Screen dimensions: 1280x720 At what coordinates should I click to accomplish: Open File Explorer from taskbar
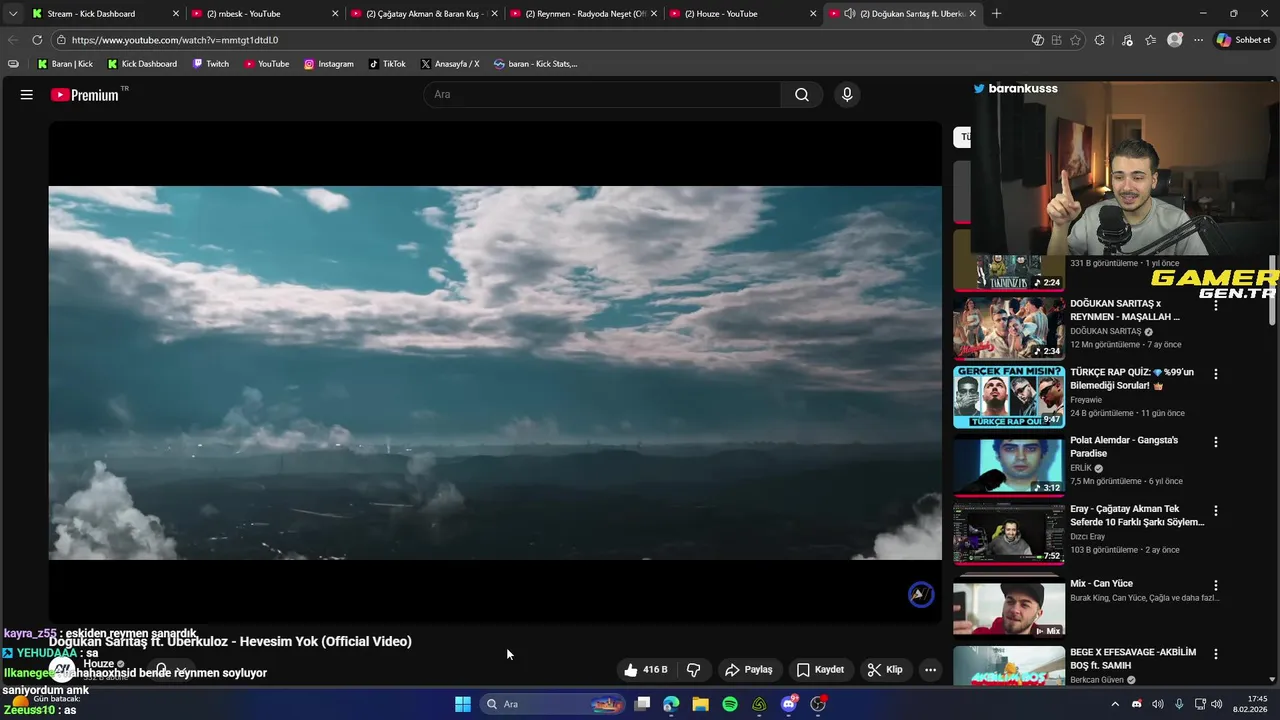point(700,704)
